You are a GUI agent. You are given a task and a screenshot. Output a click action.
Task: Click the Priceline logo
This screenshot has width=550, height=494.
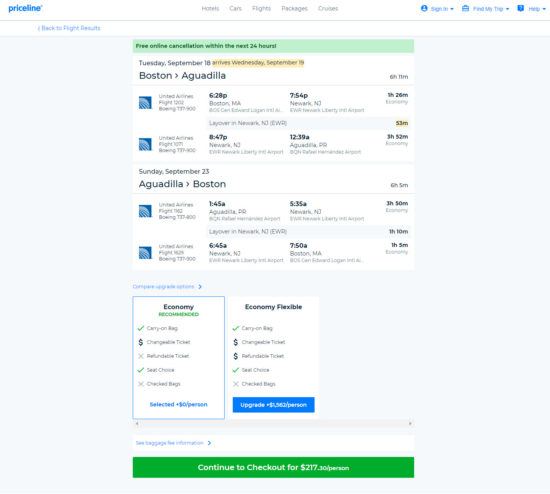coord(25,8)
